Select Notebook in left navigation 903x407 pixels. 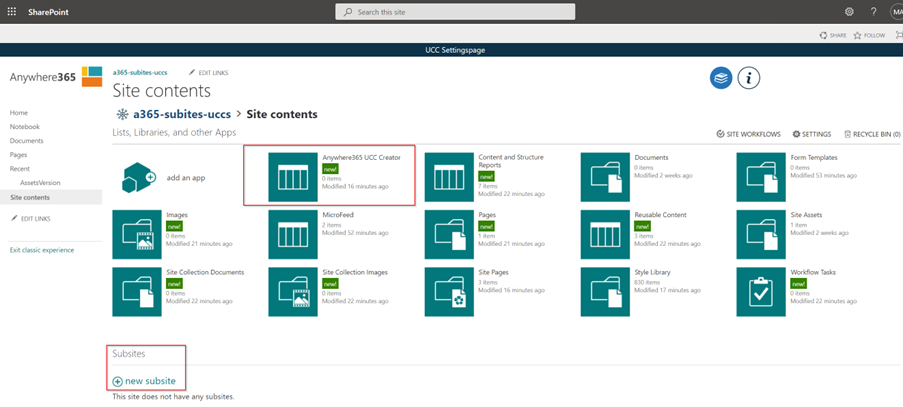pos(25,127)
